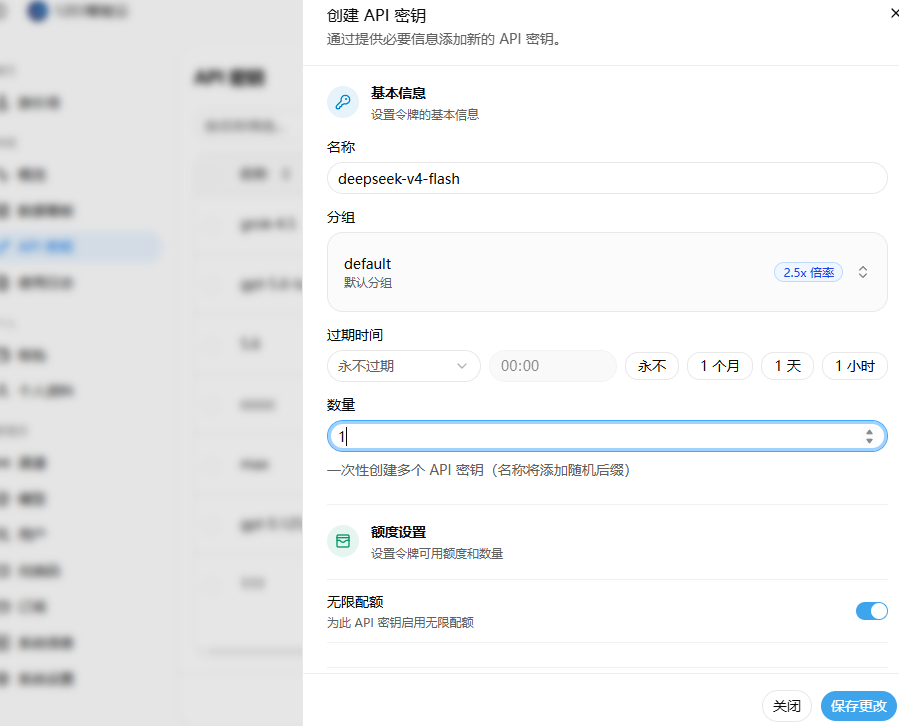Select the 1 小时 expiry preset
This screenshot has height=726, width=899.
(855, 366)
